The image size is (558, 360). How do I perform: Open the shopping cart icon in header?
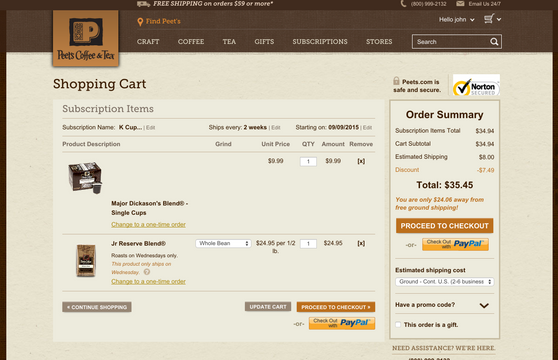coord(489,19)
